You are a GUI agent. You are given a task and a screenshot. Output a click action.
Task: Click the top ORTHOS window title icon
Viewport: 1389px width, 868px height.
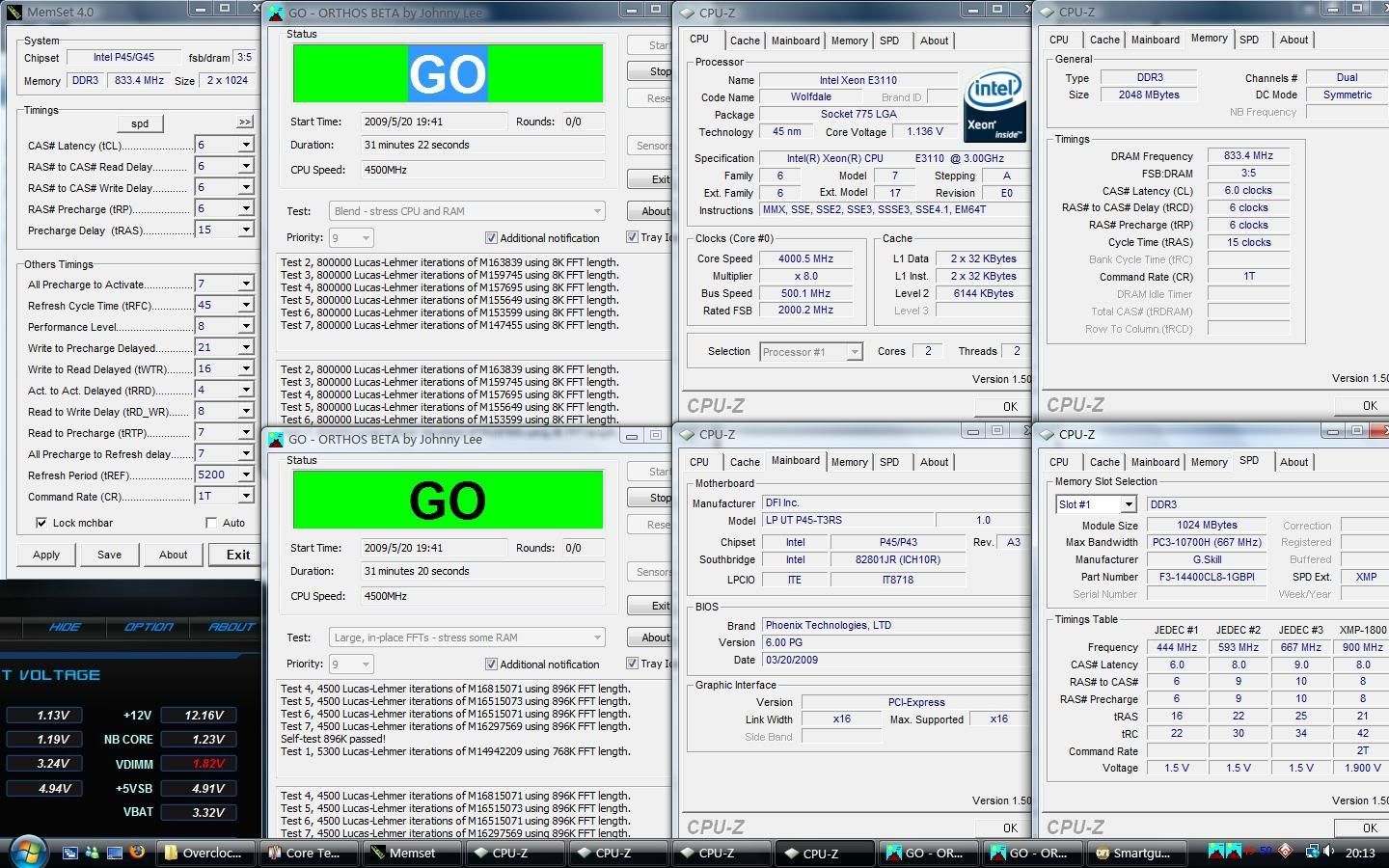click(x=276, y=13)
